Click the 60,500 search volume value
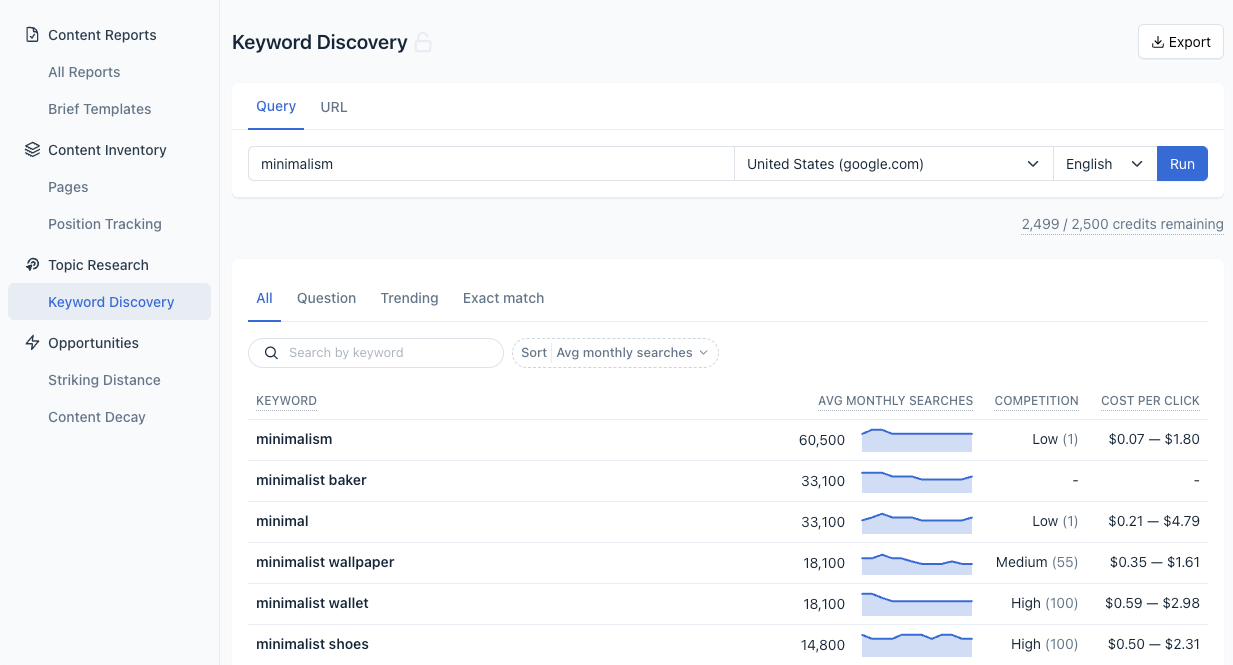This screenshot has height=665, width=1233. 822,440
